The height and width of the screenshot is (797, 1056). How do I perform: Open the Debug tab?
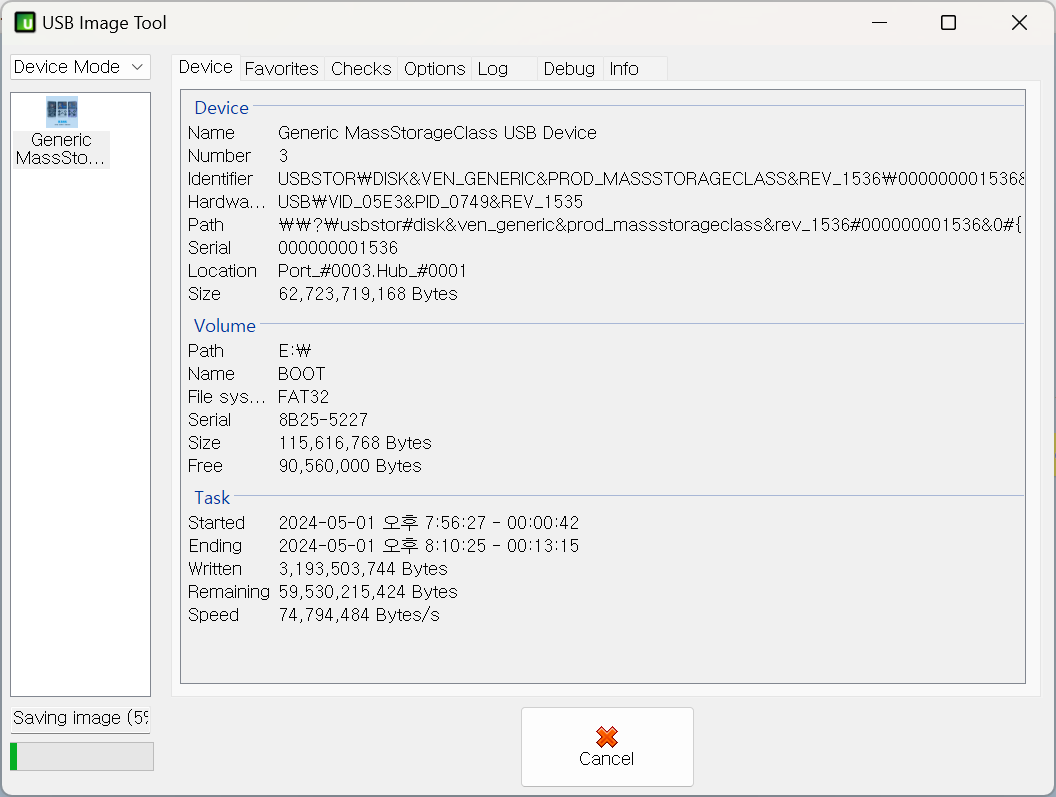(569, 69)
